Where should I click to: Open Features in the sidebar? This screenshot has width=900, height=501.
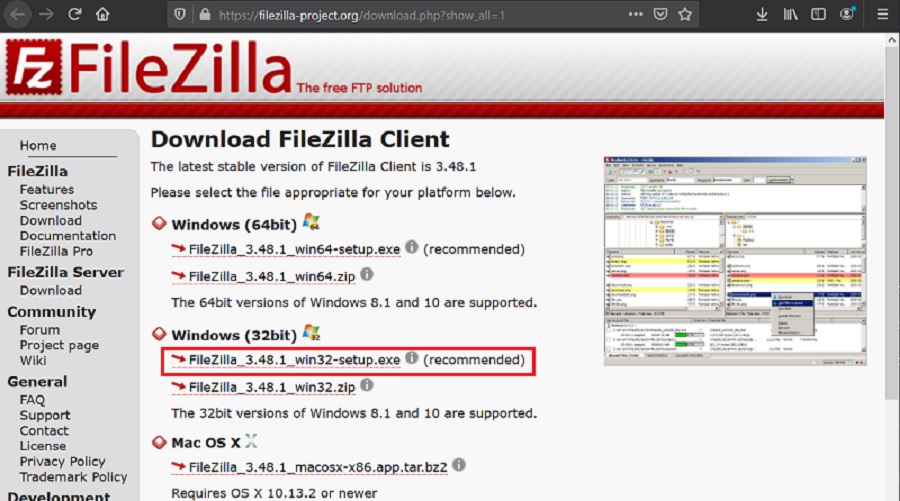tap(46, 189)
